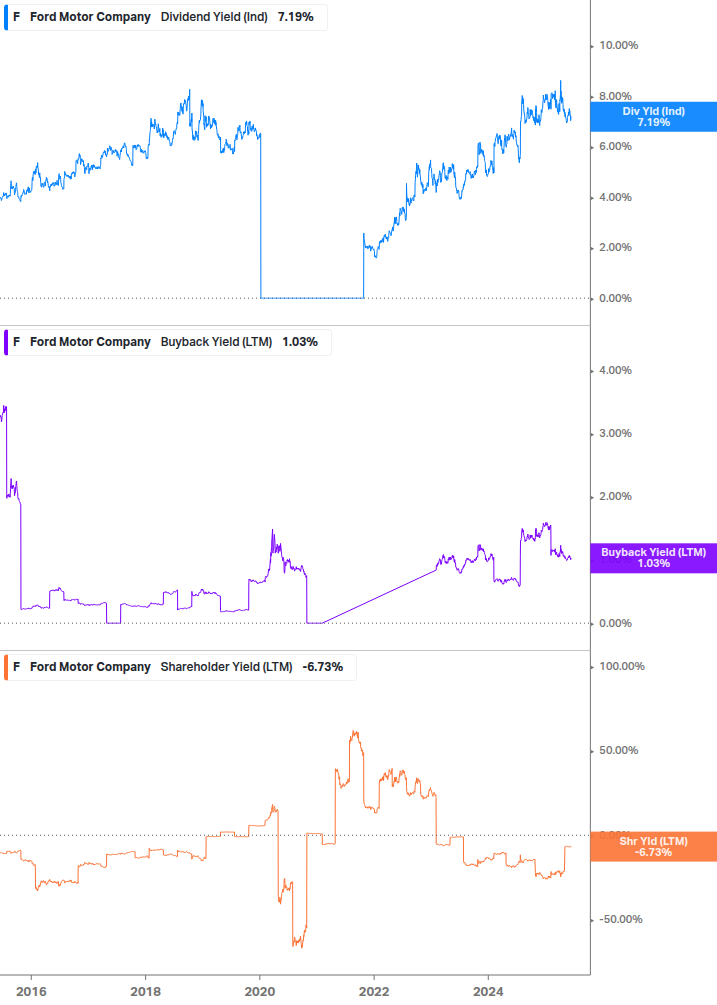The width and height of the screenshot is (717, 1005).
Task: Click the blue Div Yld (Ind) 7.19% price tag
Action: [654, 117]
